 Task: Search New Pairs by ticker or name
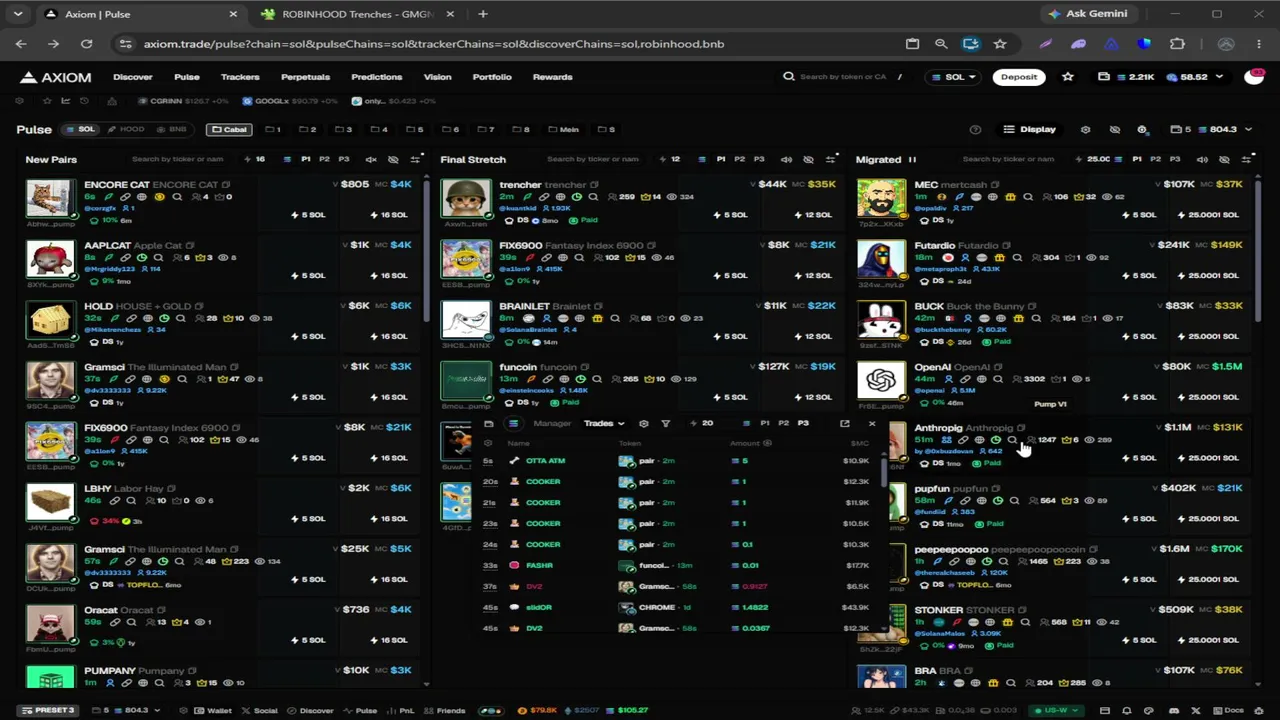[178, 159]
